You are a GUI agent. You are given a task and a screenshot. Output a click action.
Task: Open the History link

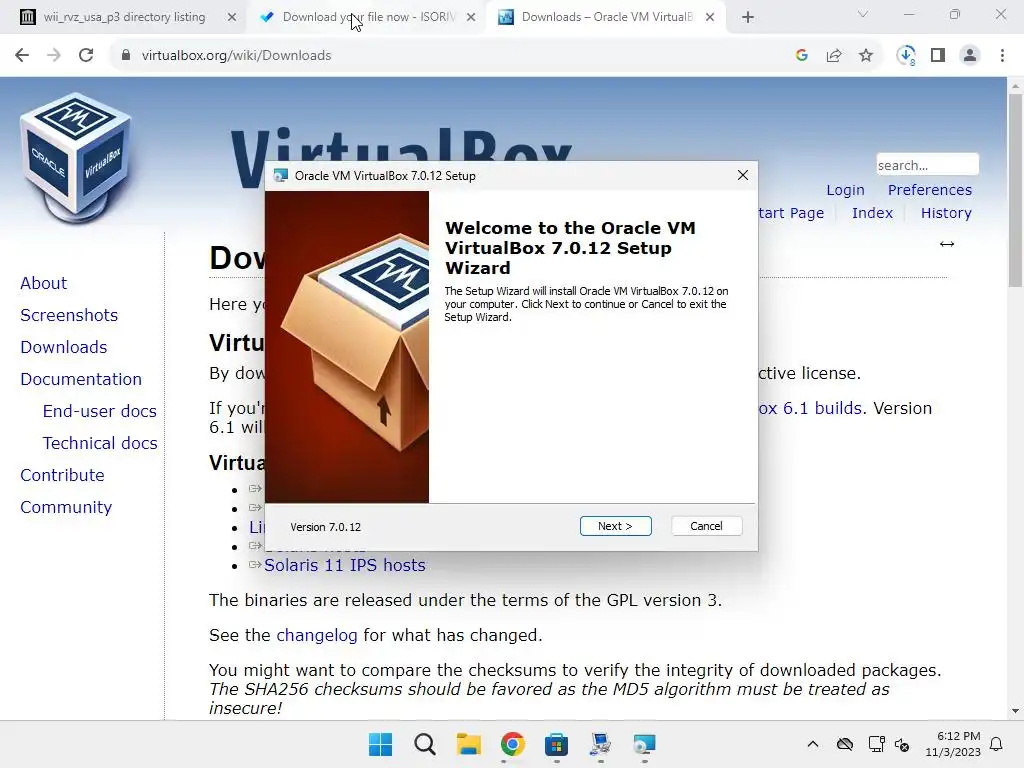pos(946,213)
